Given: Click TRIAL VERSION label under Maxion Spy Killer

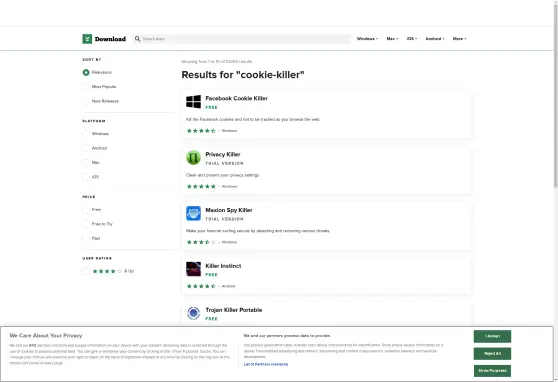Looking at the screenshot, I should pos(225,219).
